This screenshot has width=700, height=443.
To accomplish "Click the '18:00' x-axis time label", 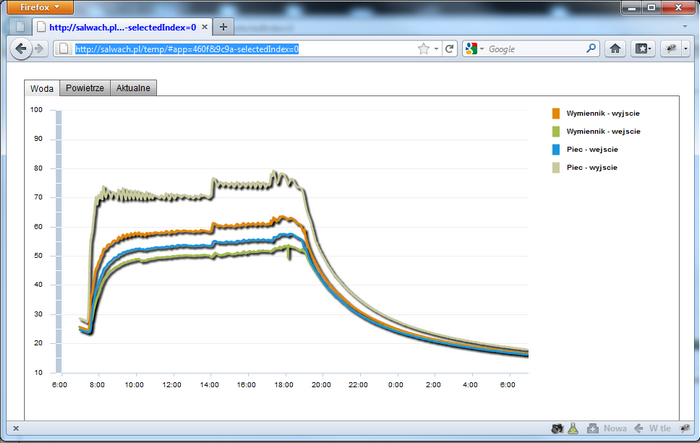I will (x=283, y=384).
